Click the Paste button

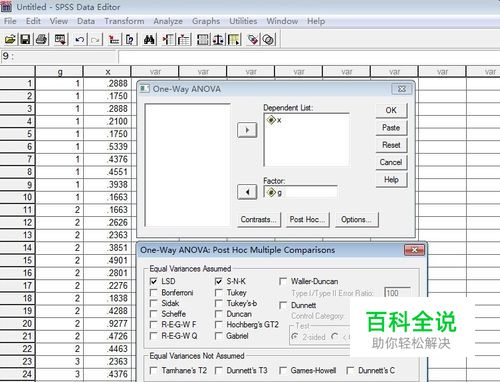(x=391, y=128)
